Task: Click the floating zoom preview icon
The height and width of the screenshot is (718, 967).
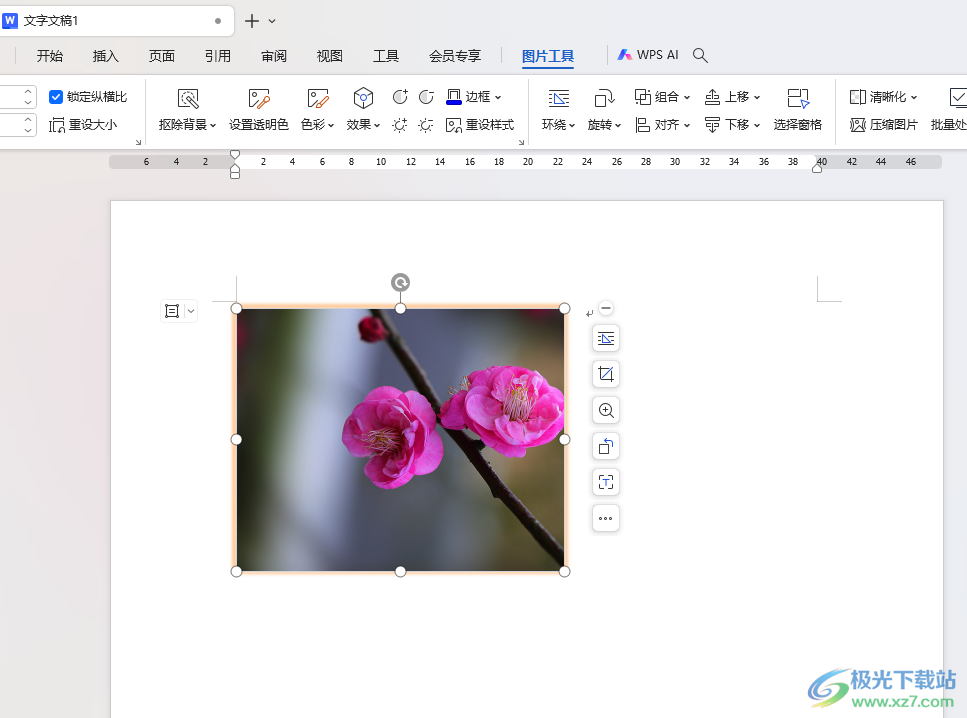Action: (x=606, y=410)
